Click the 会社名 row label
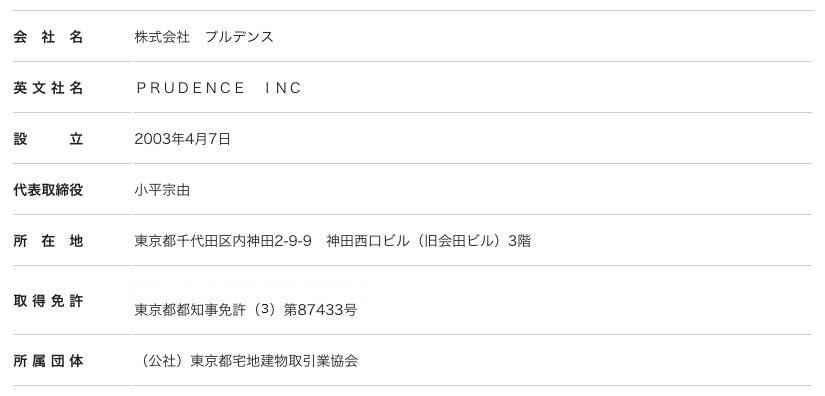Screen dimensions: 825x396 48,37
